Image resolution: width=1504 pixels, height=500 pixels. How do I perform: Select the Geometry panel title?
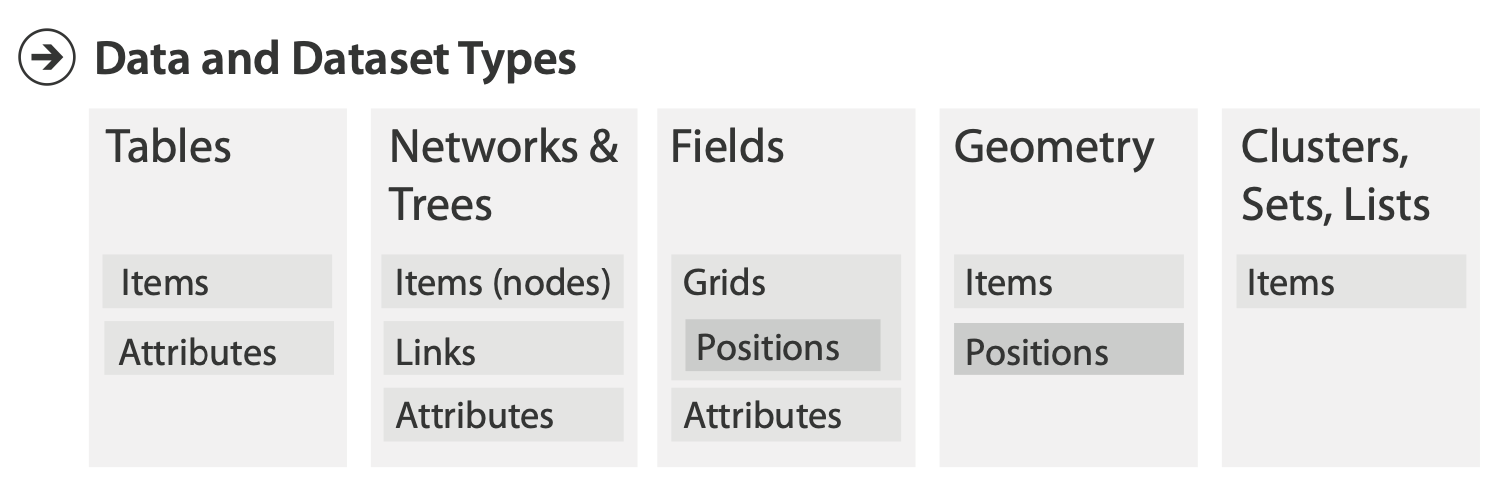[1054, 147]
